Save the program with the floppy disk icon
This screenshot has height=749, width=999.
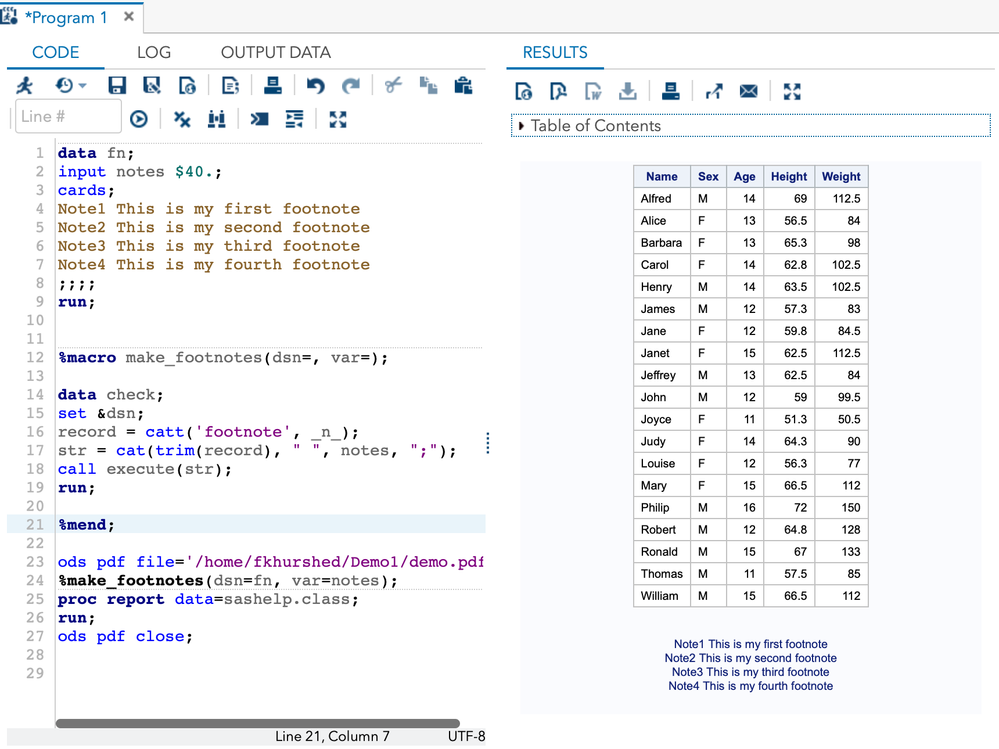[117, 86]
